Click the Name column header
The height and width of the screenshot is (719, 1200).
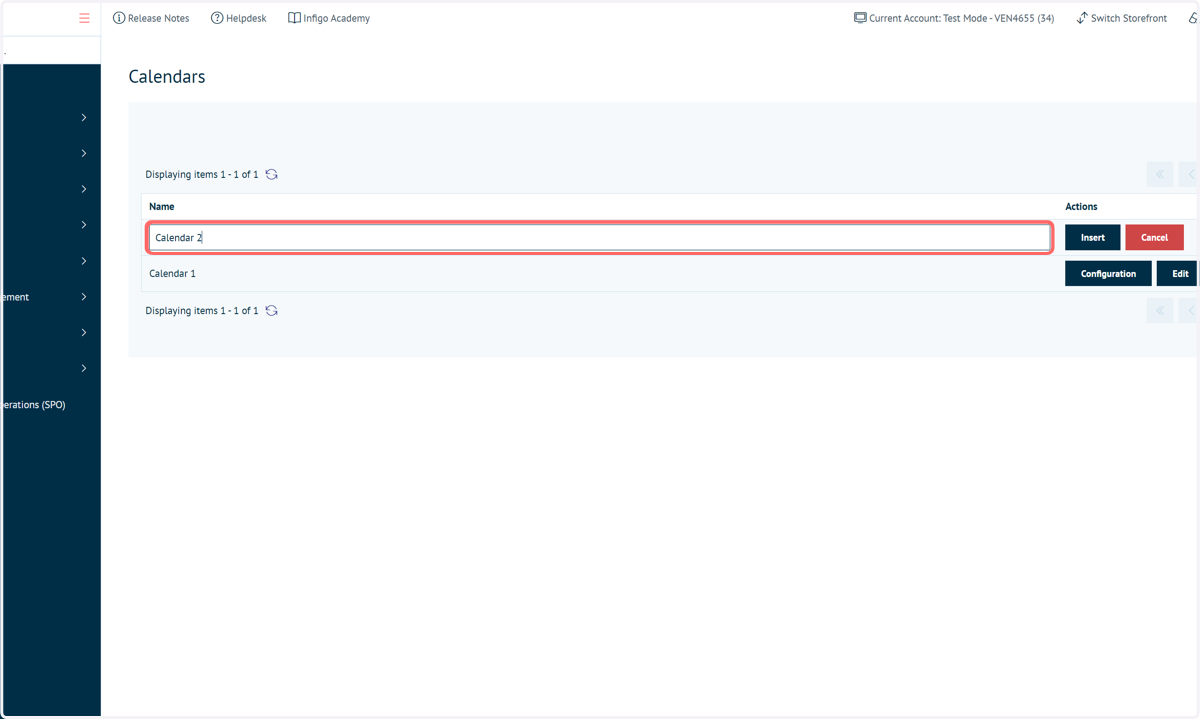pos(162,207)
